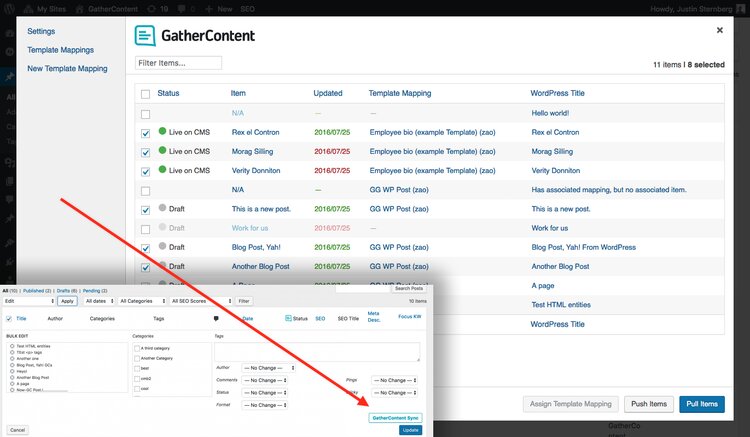Open the Pings No Change dropdown
Screen dimensions: 750x437
click(395, 381)
